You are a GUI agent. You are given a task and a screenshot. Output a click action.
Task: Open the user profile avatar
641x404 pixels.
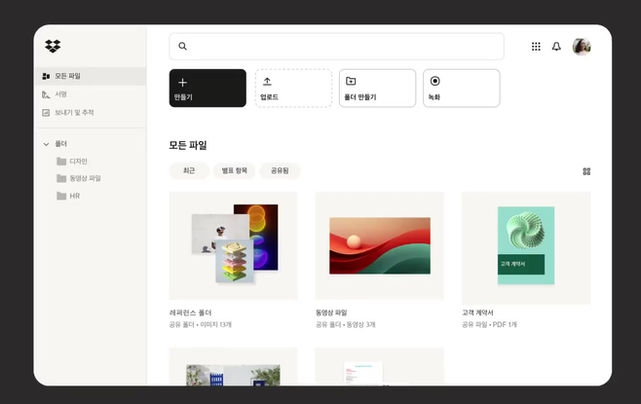[x=581, y=47]
